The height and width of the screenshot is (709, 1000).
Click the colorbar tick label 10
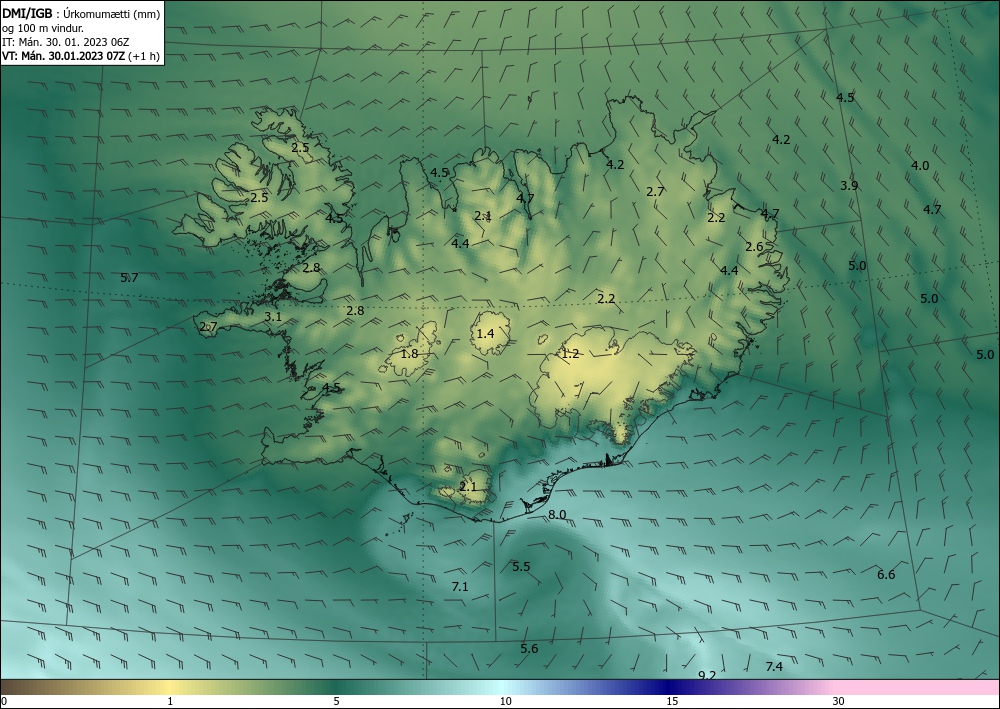click(505, 701)
